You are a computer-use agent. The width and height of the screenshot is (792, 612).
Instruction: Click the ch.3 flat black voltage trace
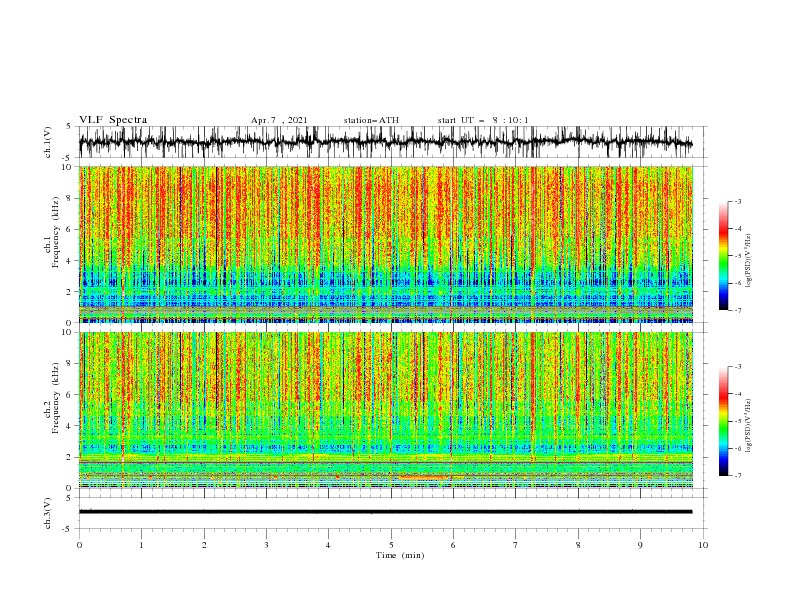(x=385, y=512)
